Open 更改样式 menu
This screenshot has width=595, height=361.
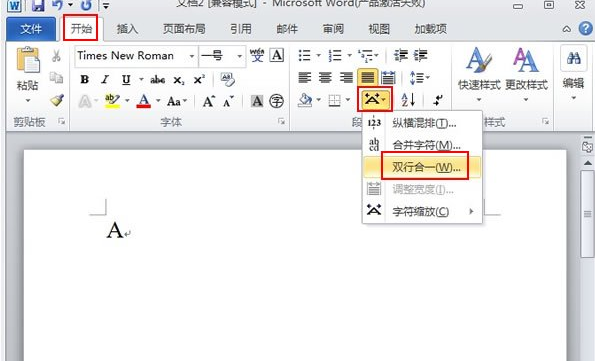click(x=526, y=74)
